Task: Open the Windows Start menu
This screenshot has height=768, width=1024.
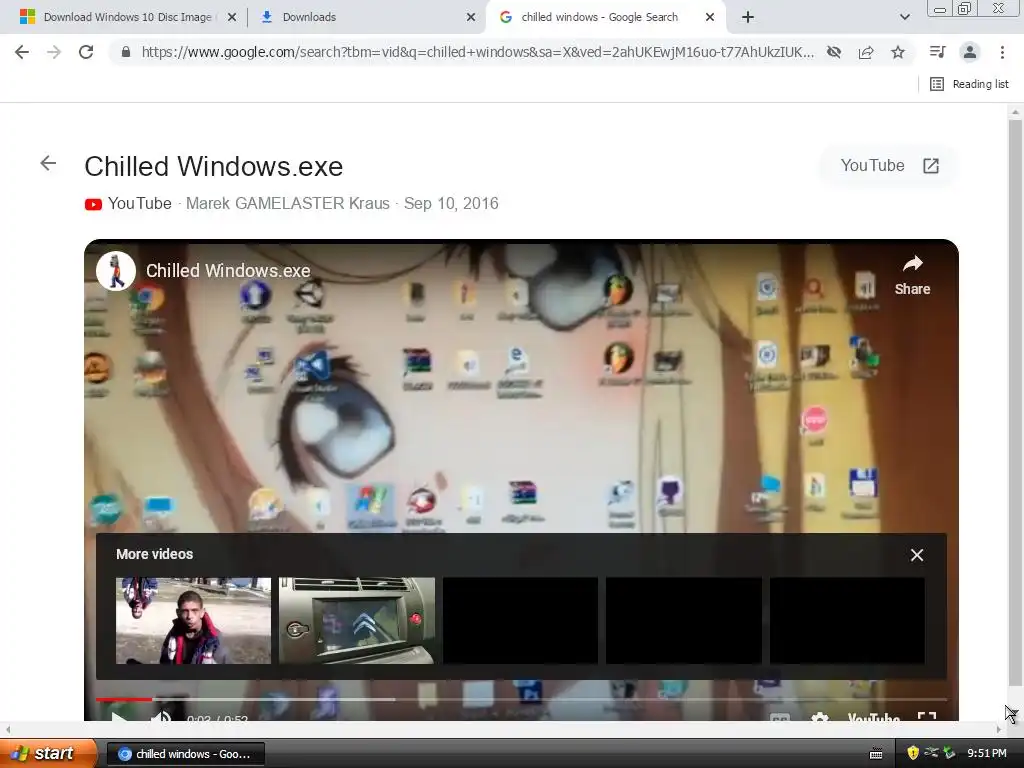Action: pos(48,754)
